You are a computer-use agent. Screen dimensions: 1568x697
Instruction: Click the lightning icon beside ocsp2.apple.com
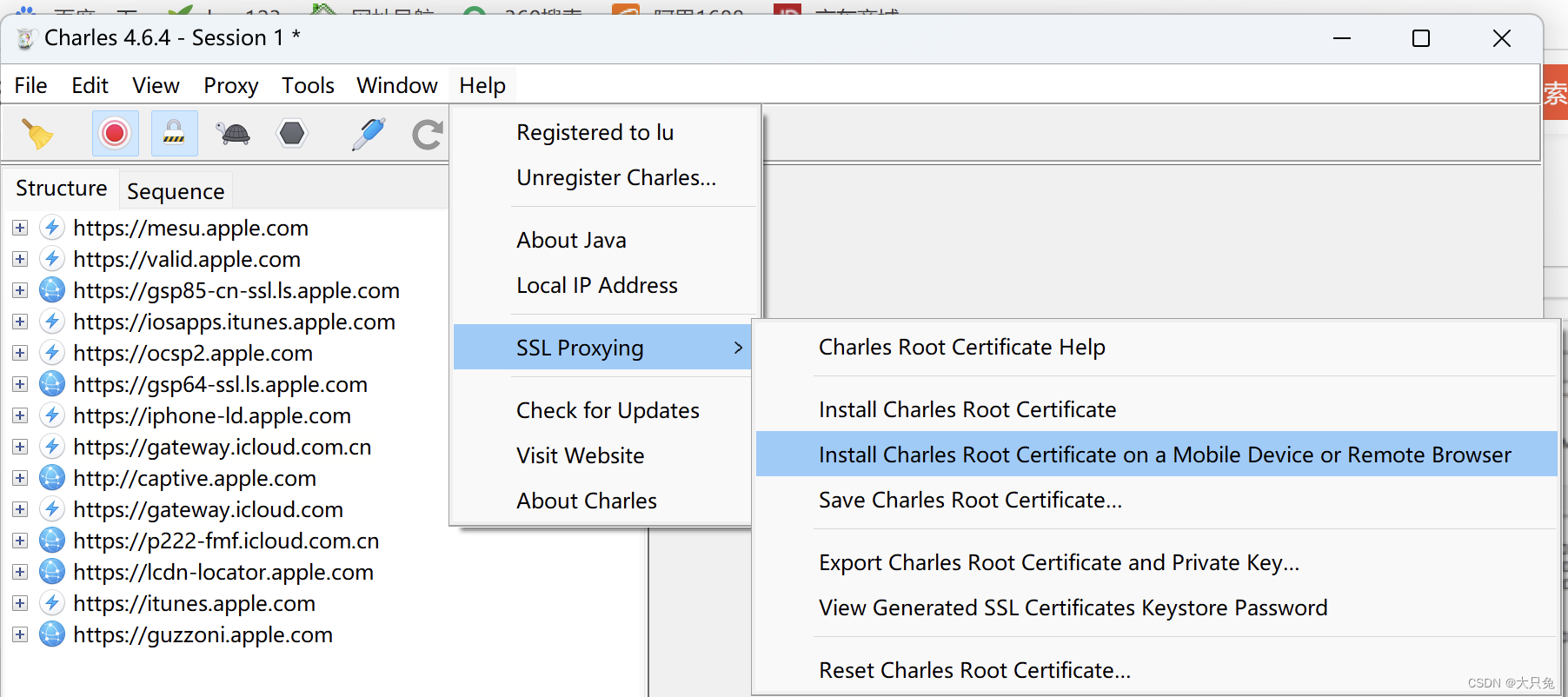(x=52, y=353)
